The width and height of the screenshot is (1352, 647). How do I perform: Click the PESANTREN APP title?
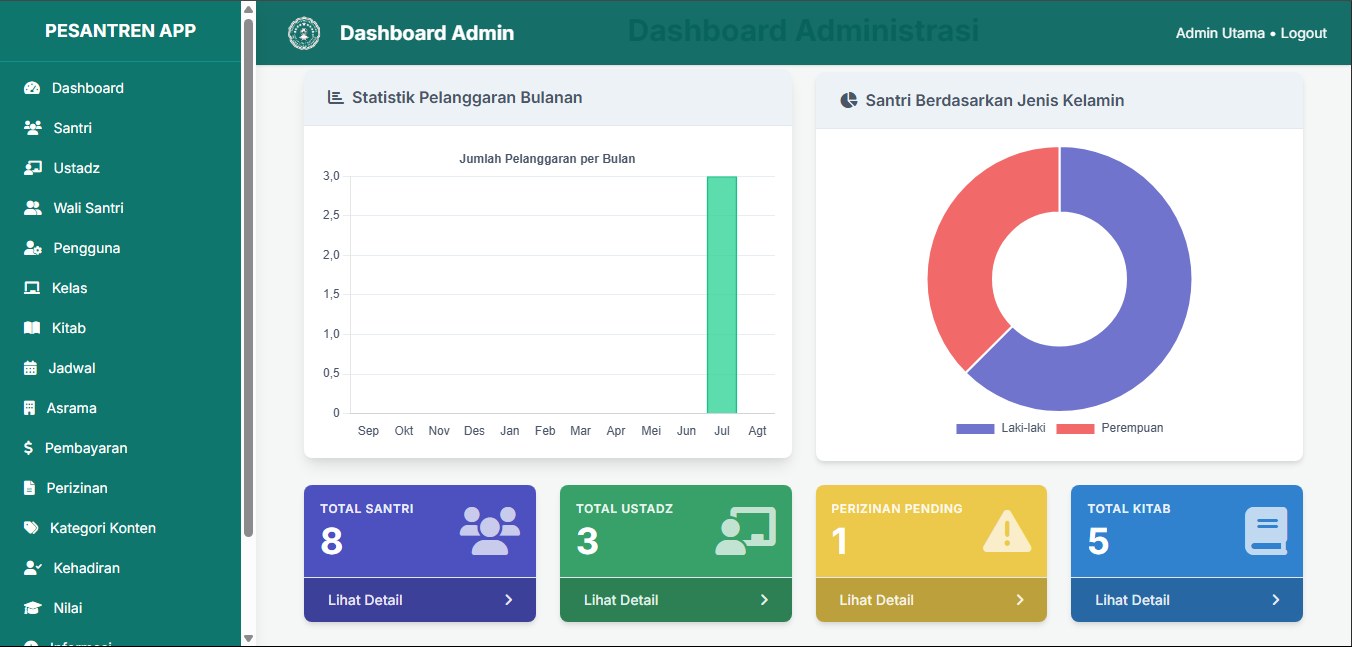click(x=120, y=30)
